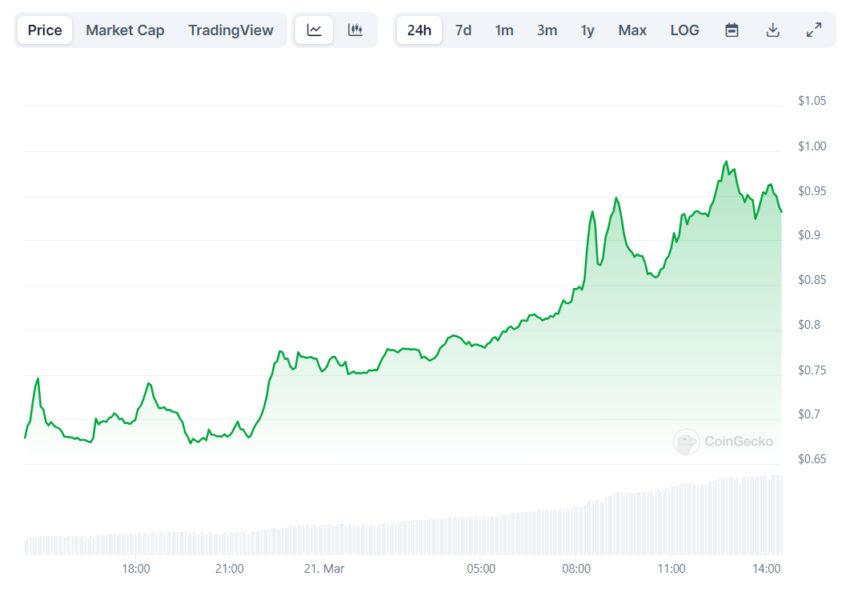
Task: Expand chart to fullscreen
Action: tap(814, 30)
